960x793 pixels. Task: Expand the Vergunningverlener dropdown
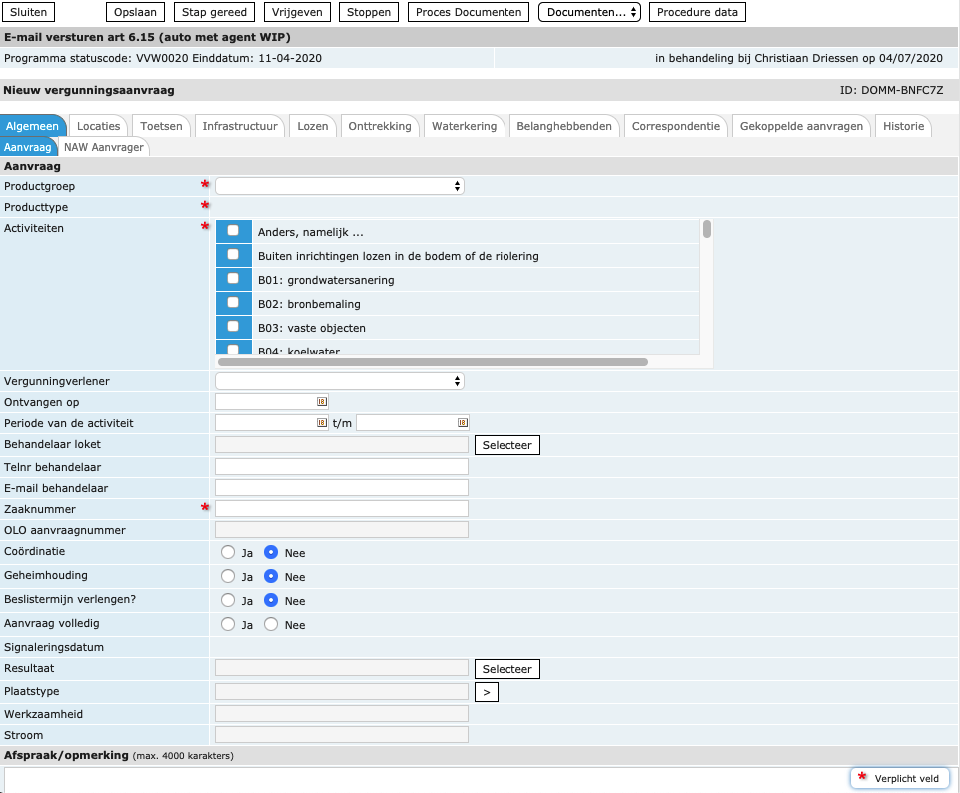coord(340,381)
